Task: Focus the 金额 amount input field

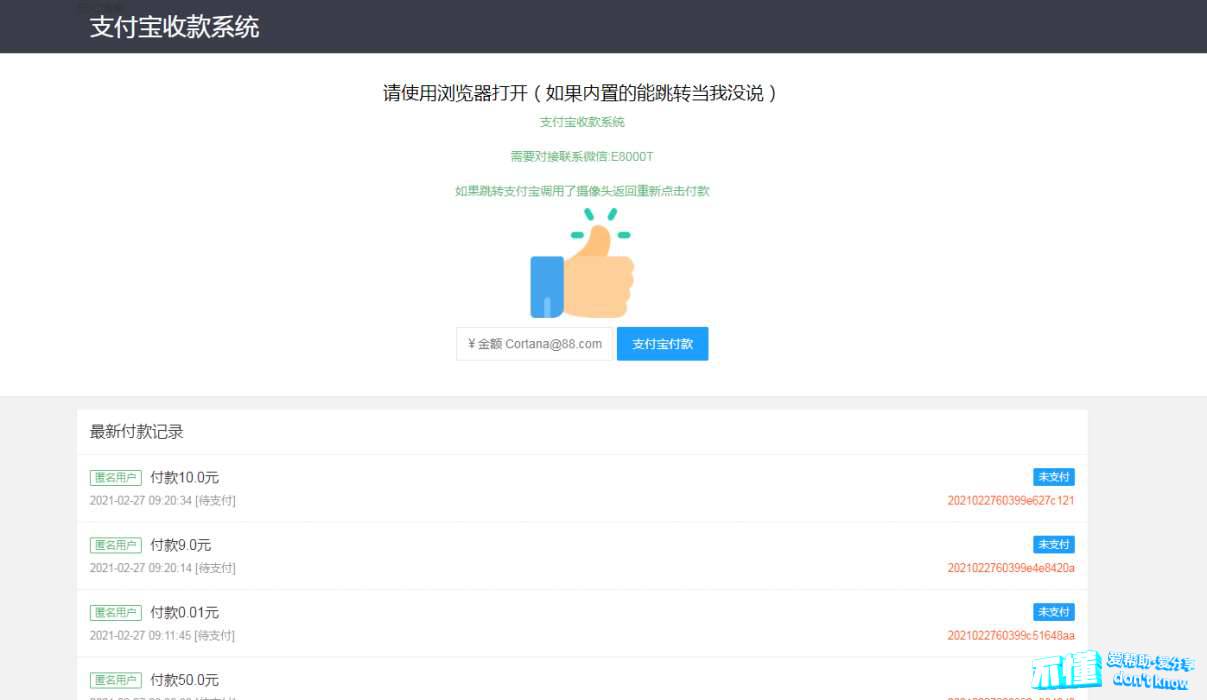Action: point(534,344)
